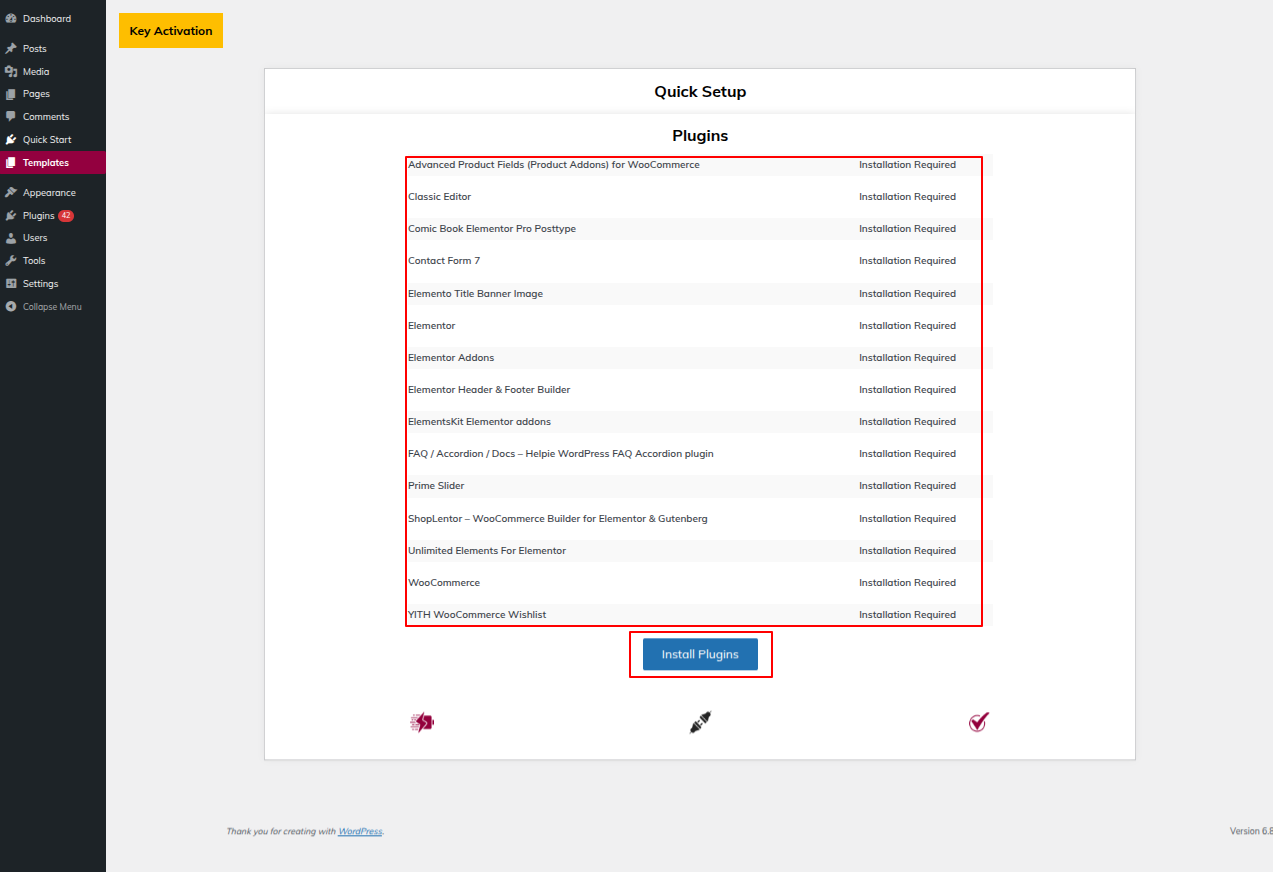Screen dimensions: 1273x873
Task: Click the Templates icon in sidebar
Action: tap(11, 163)
